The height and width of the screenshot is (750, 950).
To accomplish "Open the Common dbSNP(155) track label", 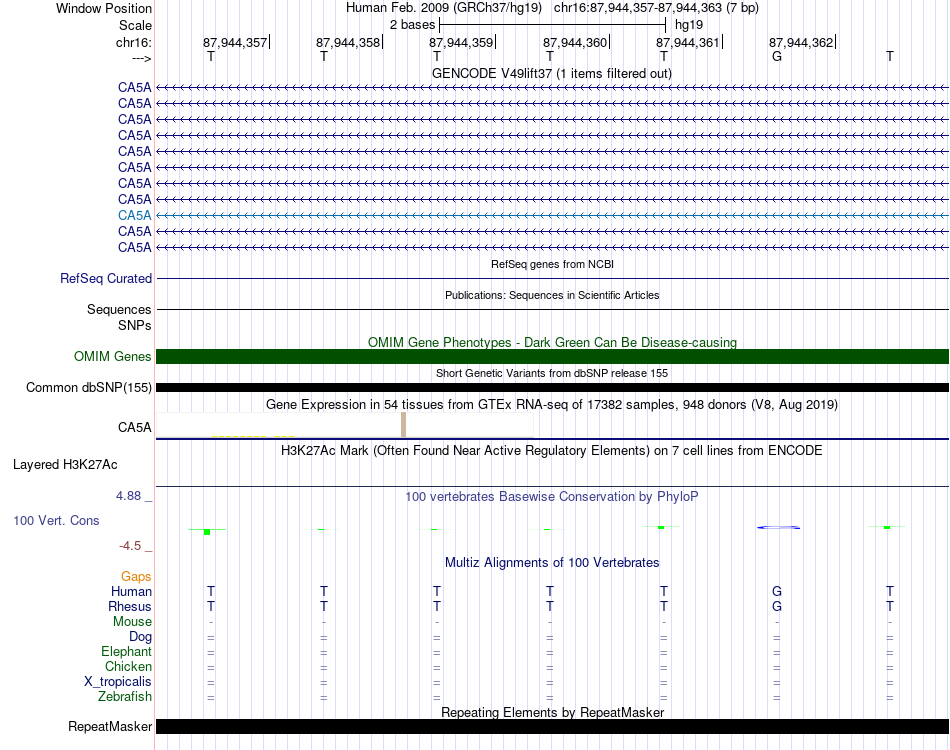I will click(x=89, y=387).
